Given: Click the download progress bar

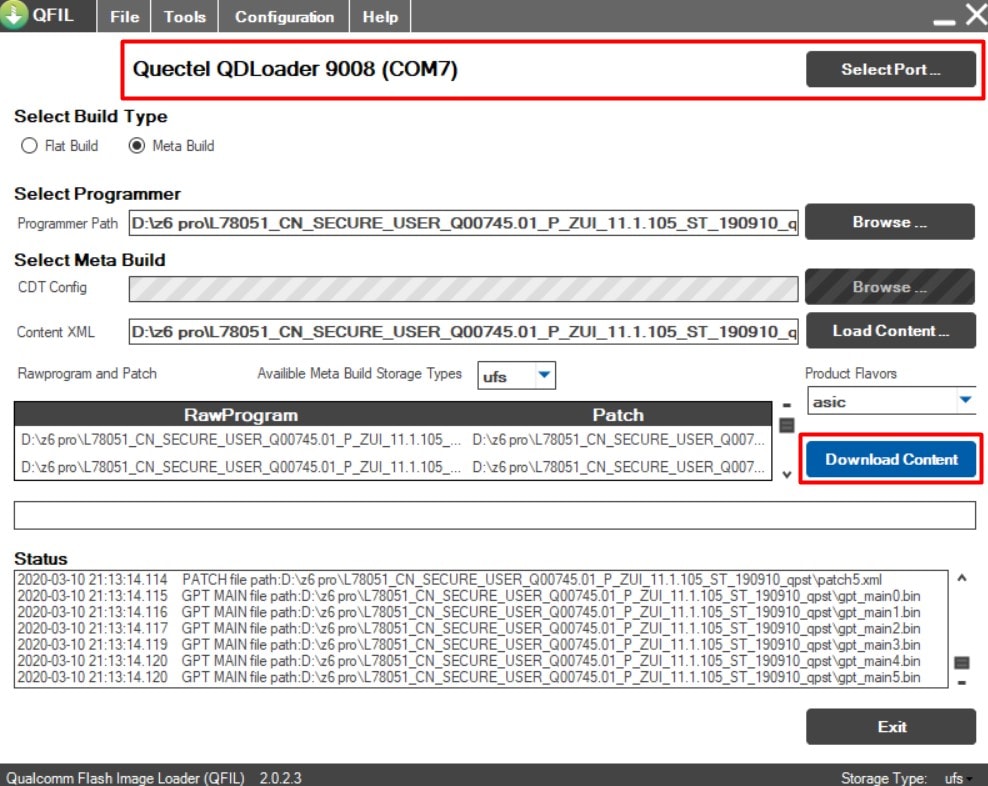Looking at the screenshot, I should (x=494, y=514).
